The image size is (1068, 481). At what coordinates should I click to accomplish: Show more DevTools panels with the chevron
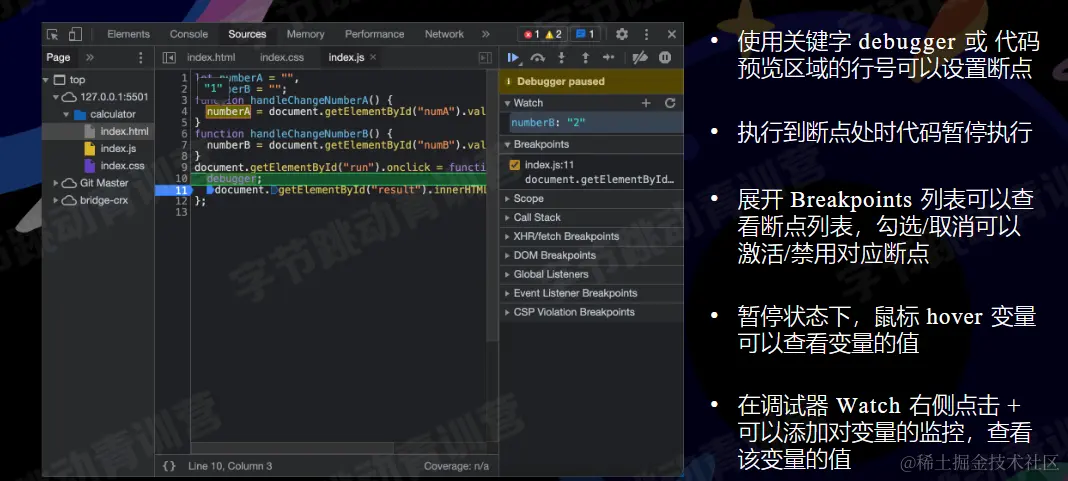486,34
